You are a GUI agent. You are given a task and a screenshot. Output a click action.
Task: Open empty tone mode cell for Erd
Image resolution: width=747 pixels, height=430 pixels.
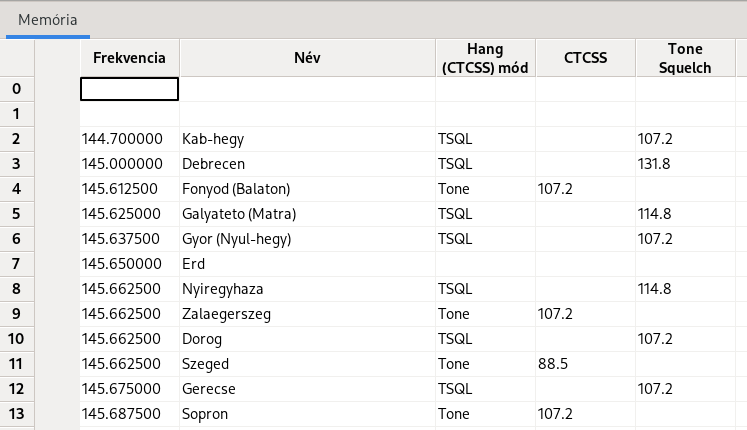tap(485, 264)
